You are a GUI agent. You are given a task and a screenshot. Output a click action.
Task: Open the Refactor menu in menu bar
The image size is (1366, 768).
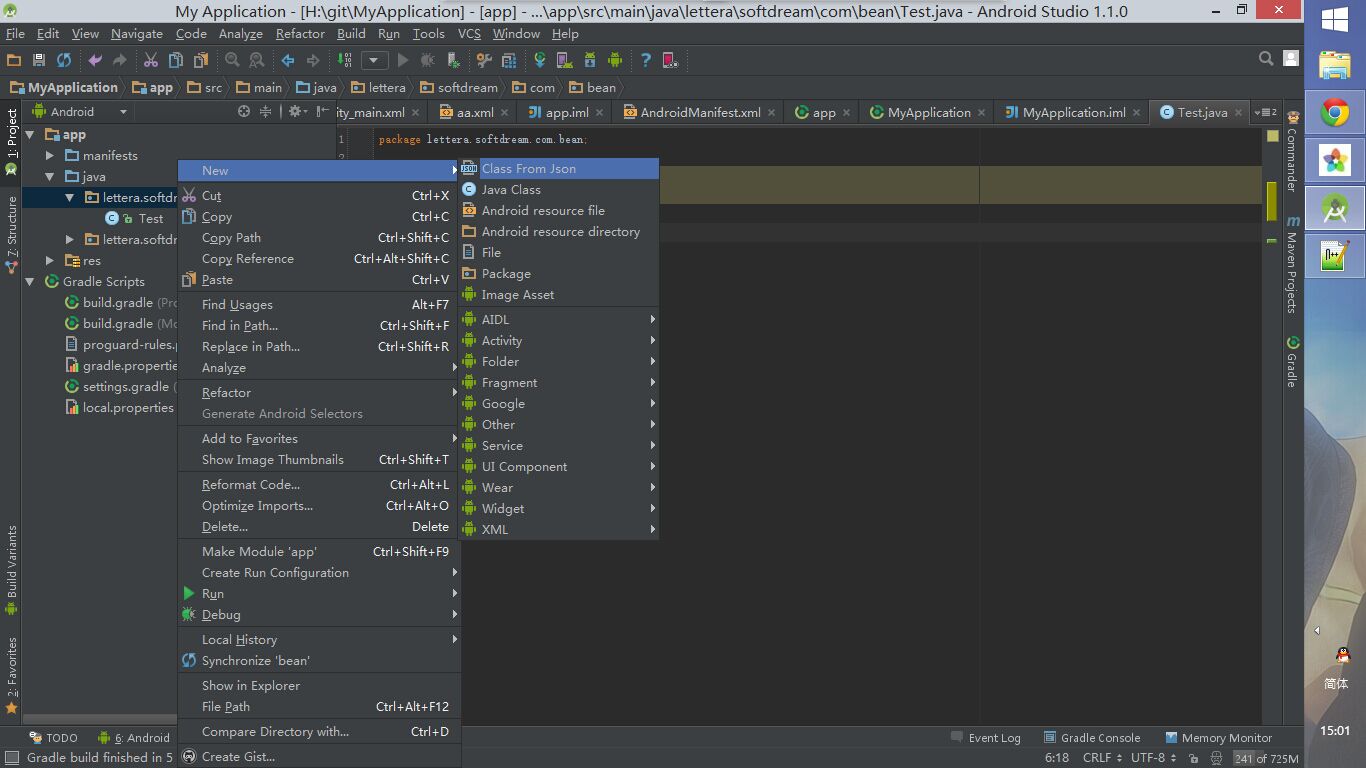(x=300, y=33)
